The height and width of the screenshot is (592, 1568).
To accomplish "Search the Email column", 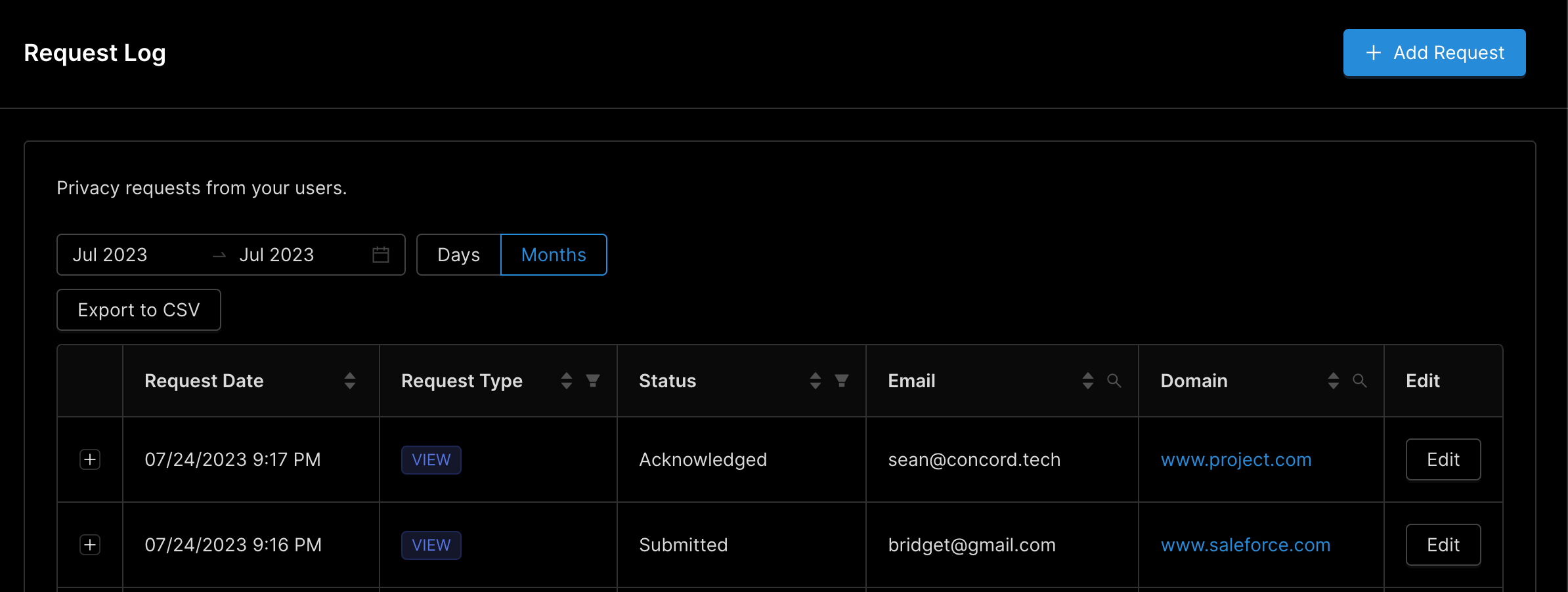I will 1114,381.
